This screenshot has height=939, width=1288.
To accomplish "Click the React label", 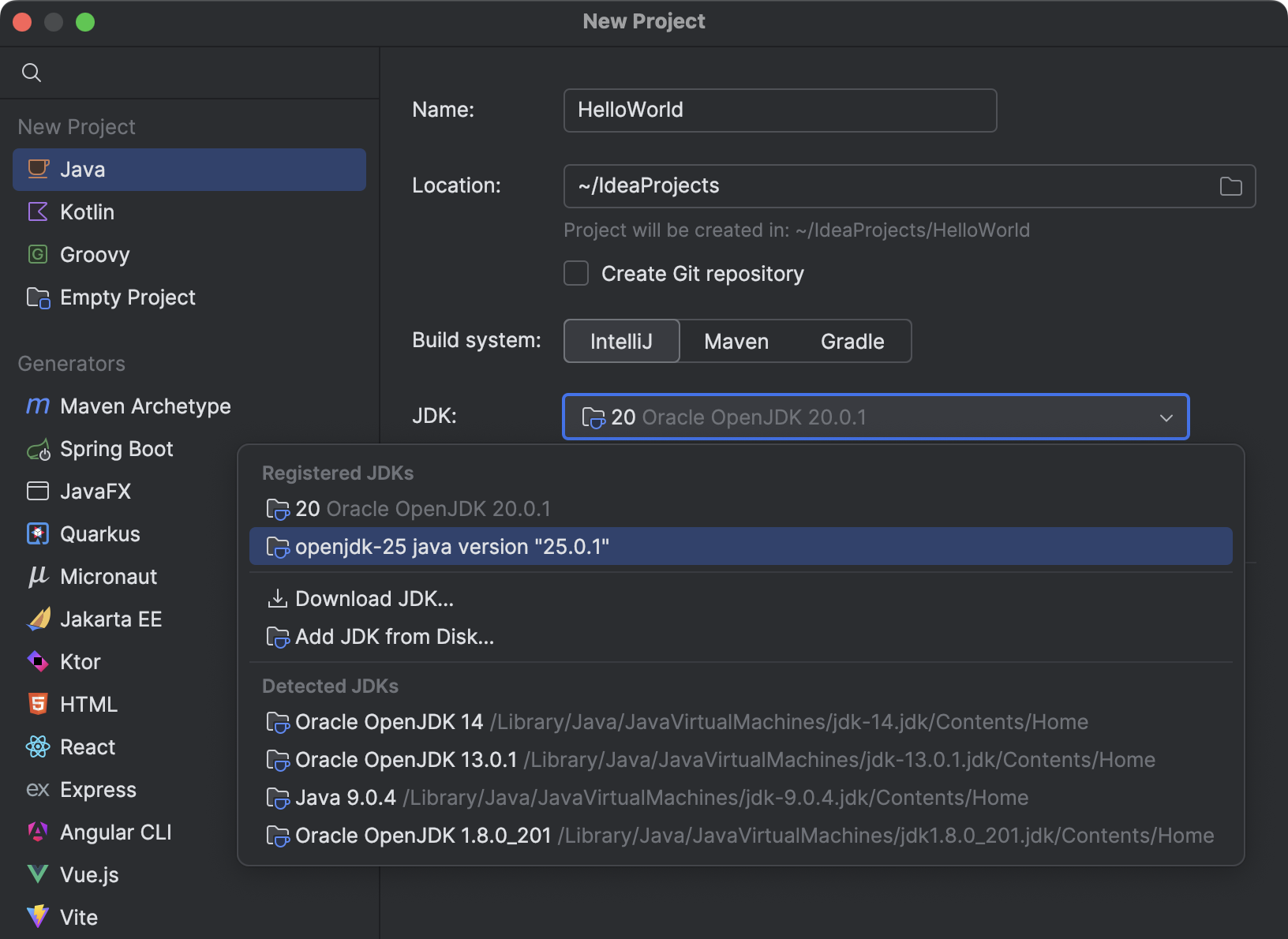I will [x=88, y=747].
